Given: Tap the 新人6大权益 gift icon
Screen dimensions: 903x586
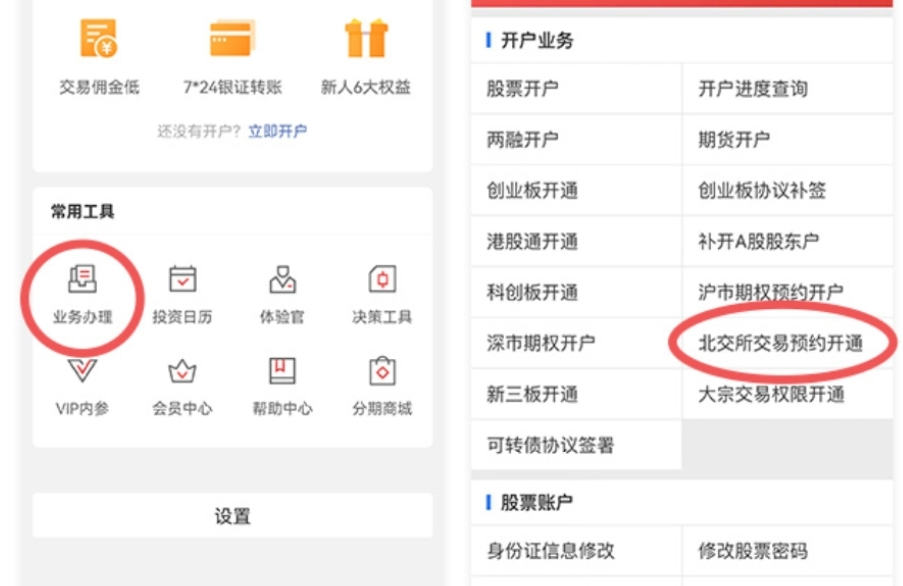Looking at the screenshot, I should click(x=365, y=40).
